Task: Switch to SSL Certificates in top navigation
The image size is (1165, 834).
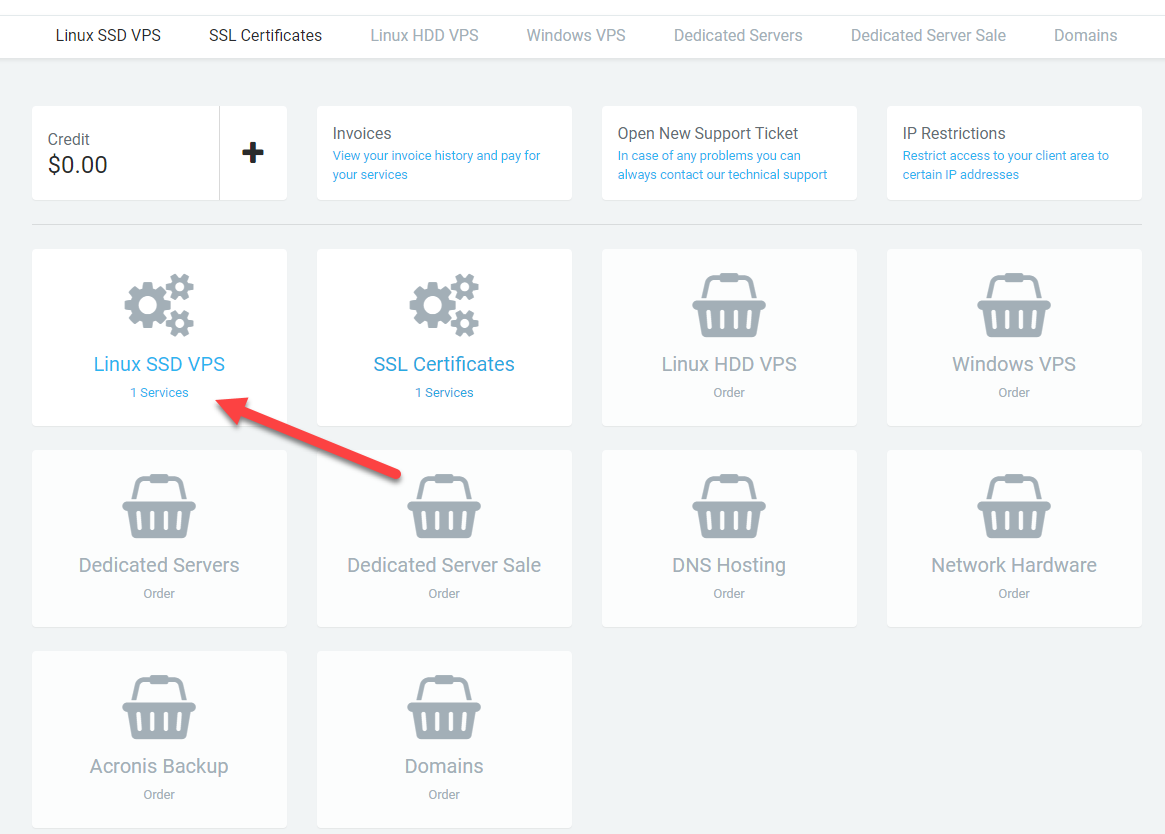Action: tap(265, 36)
